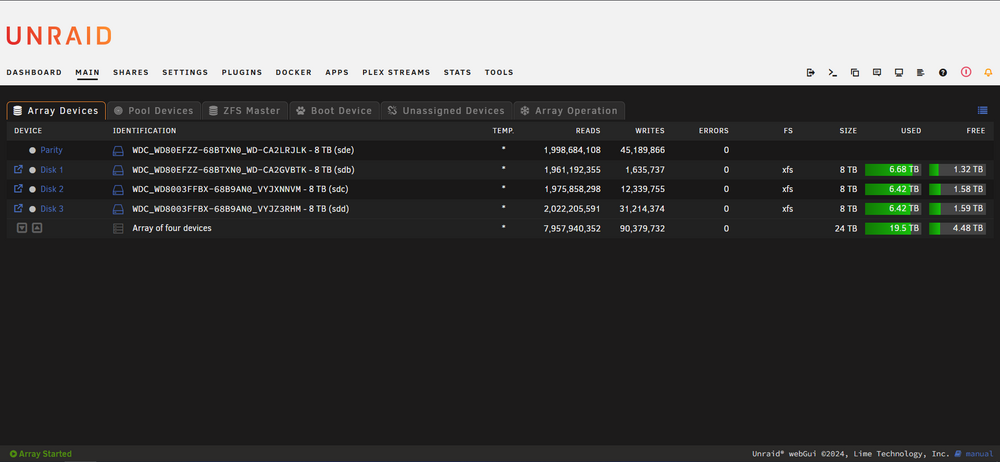The image size is (1000, 462).
Task: Click array total used bar 19.5 TB
Action: click(x=893, y=228)
